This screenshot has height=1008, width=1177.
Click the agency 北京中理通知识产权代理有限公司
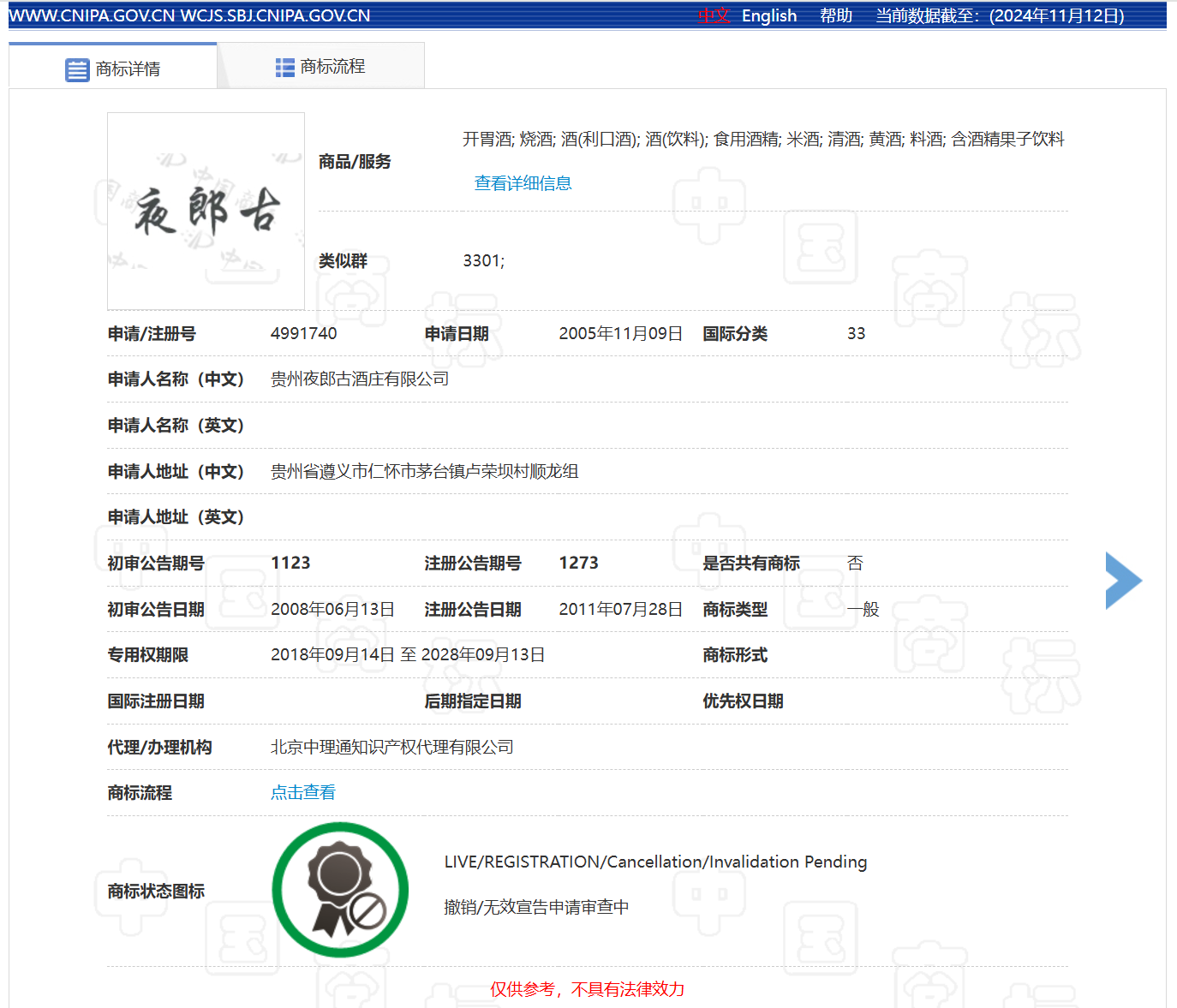point(392,747)
